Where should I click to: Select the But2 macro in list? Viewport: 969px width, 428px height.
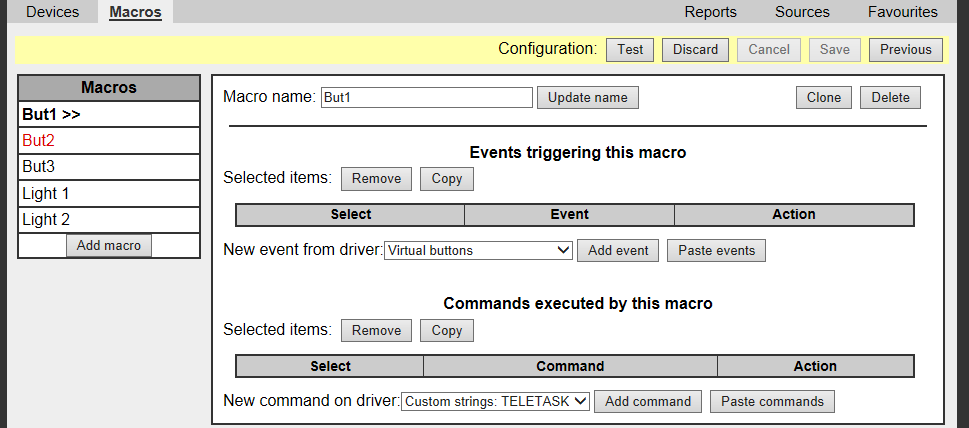38,141
